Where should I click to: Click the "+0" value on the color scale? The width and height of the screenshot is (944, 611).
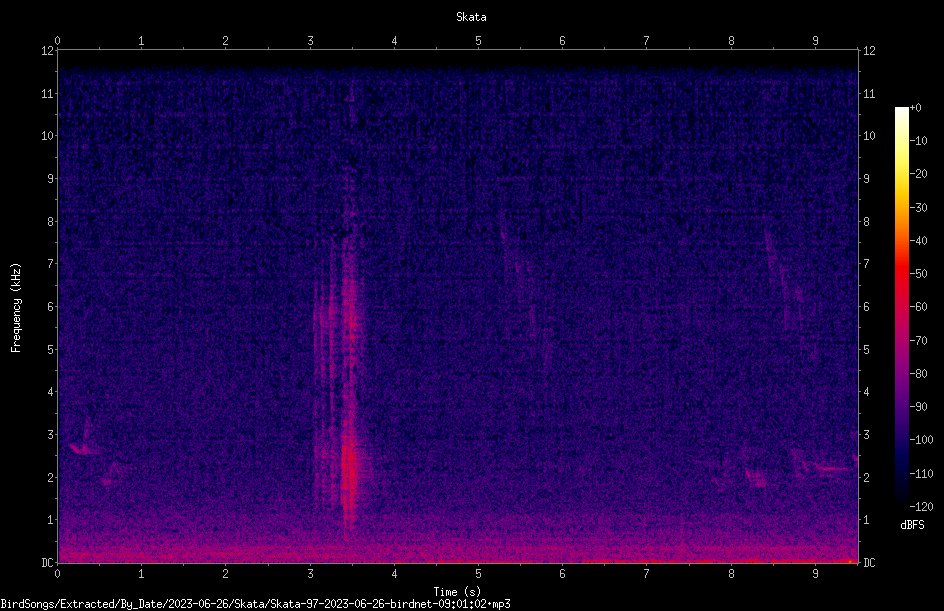915,108
